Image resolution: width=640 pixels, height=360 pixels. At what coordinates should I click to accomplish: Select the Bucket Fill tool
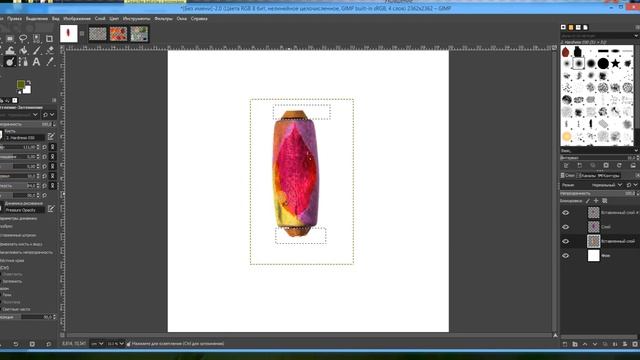pos(23,50)
